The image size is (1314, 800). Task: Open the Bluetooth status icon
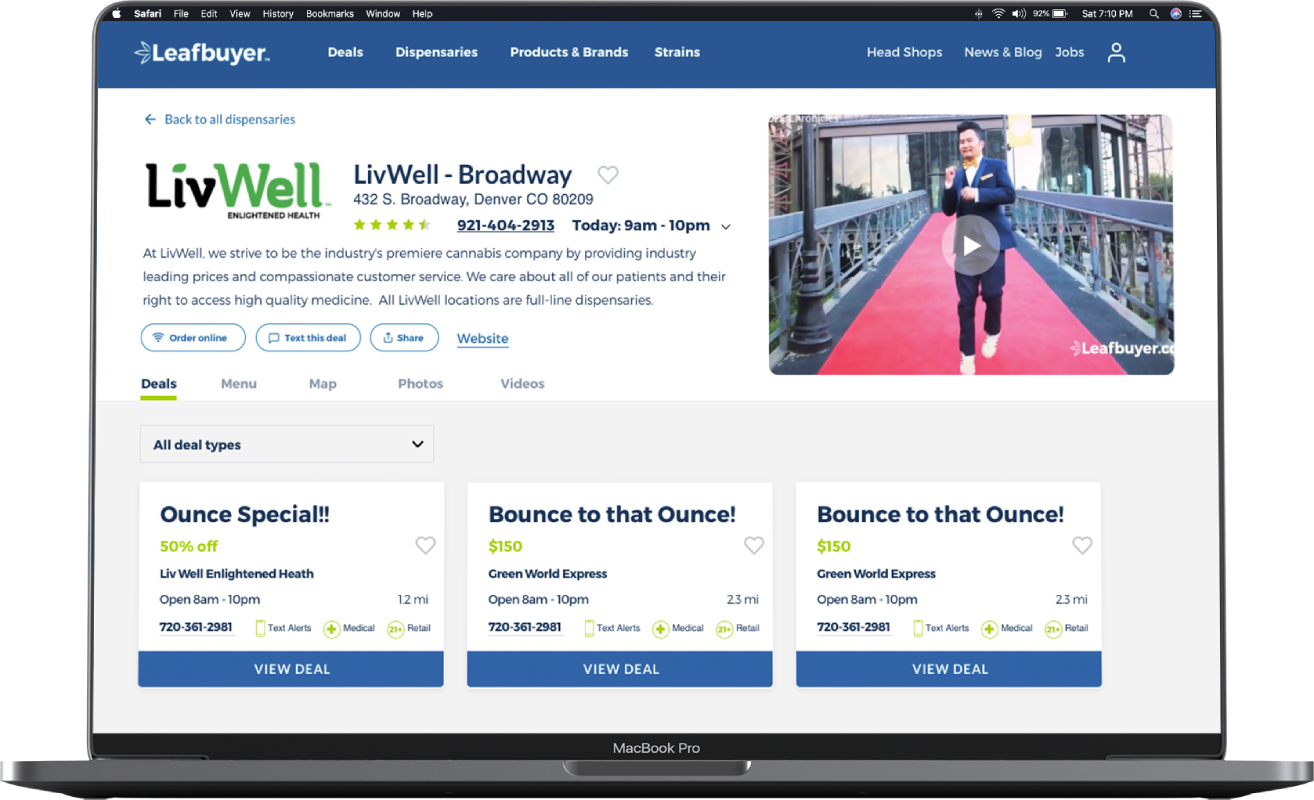[x=978, y=14]
